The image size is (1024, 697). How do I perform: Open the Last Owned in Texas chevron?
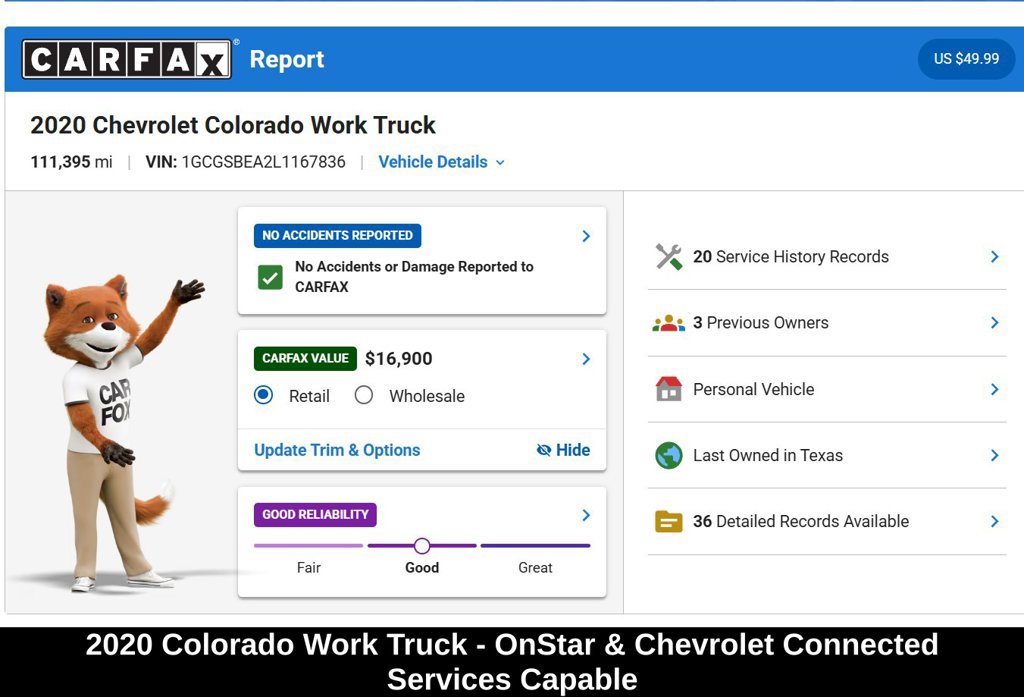click(995, 455)
